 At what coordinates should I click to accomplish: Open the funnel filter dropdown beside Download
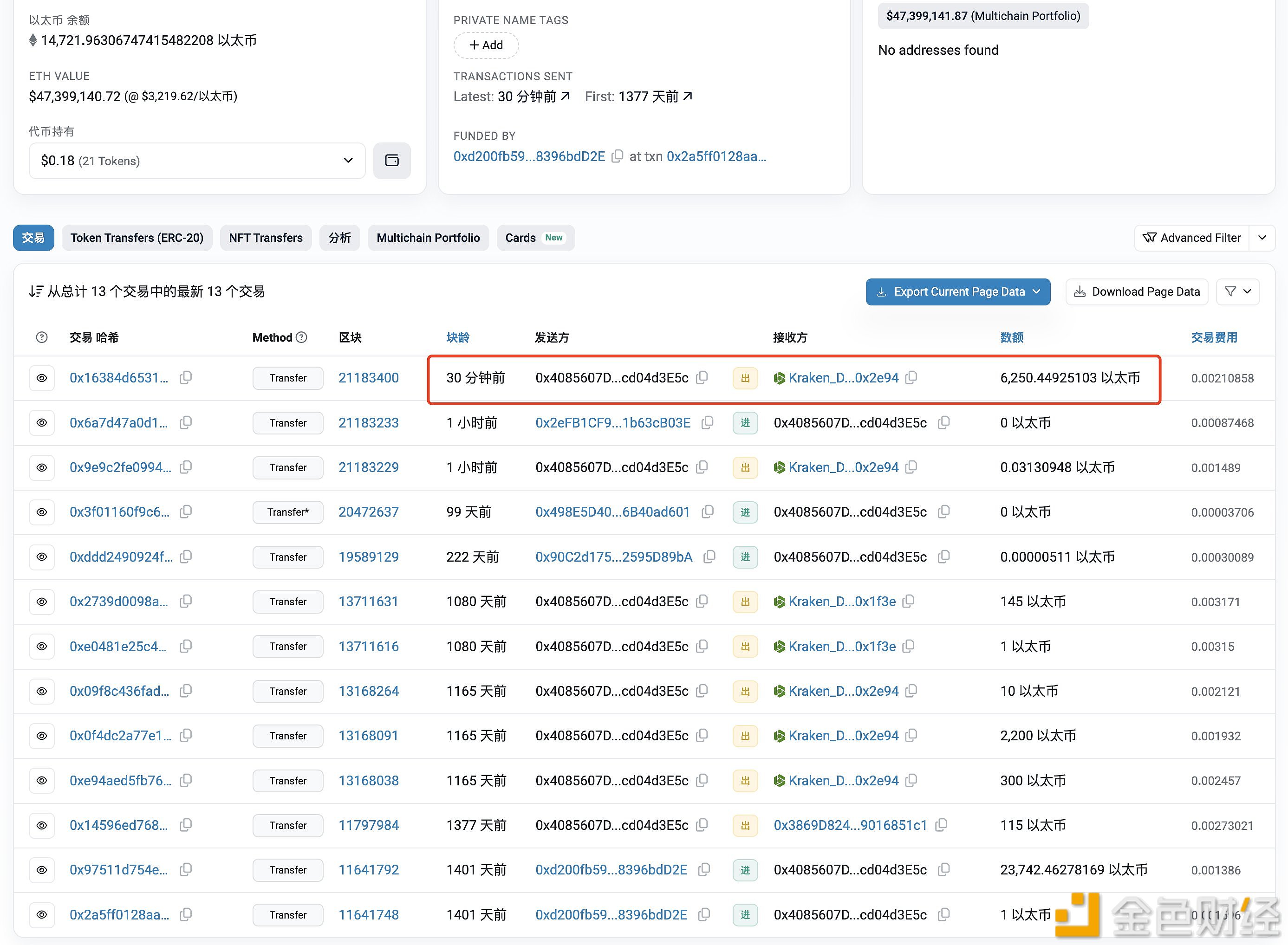pos(1238,292)
